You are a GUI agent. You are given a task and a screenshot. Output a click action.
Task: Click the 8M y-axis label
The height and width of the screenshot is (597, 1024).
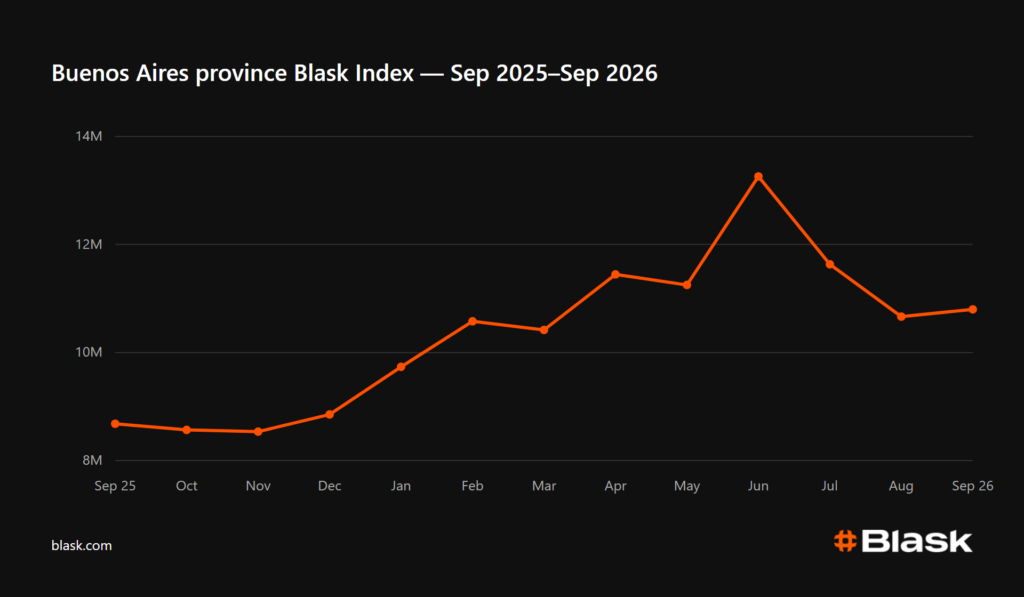(x=92, y=460)
